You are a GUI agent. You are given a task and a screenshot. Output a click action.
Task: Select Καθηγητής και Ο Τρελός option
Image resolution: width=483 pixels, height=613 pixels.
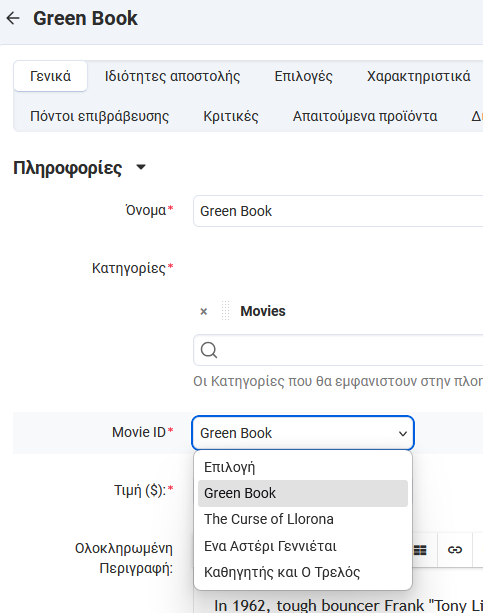(303, 572)
